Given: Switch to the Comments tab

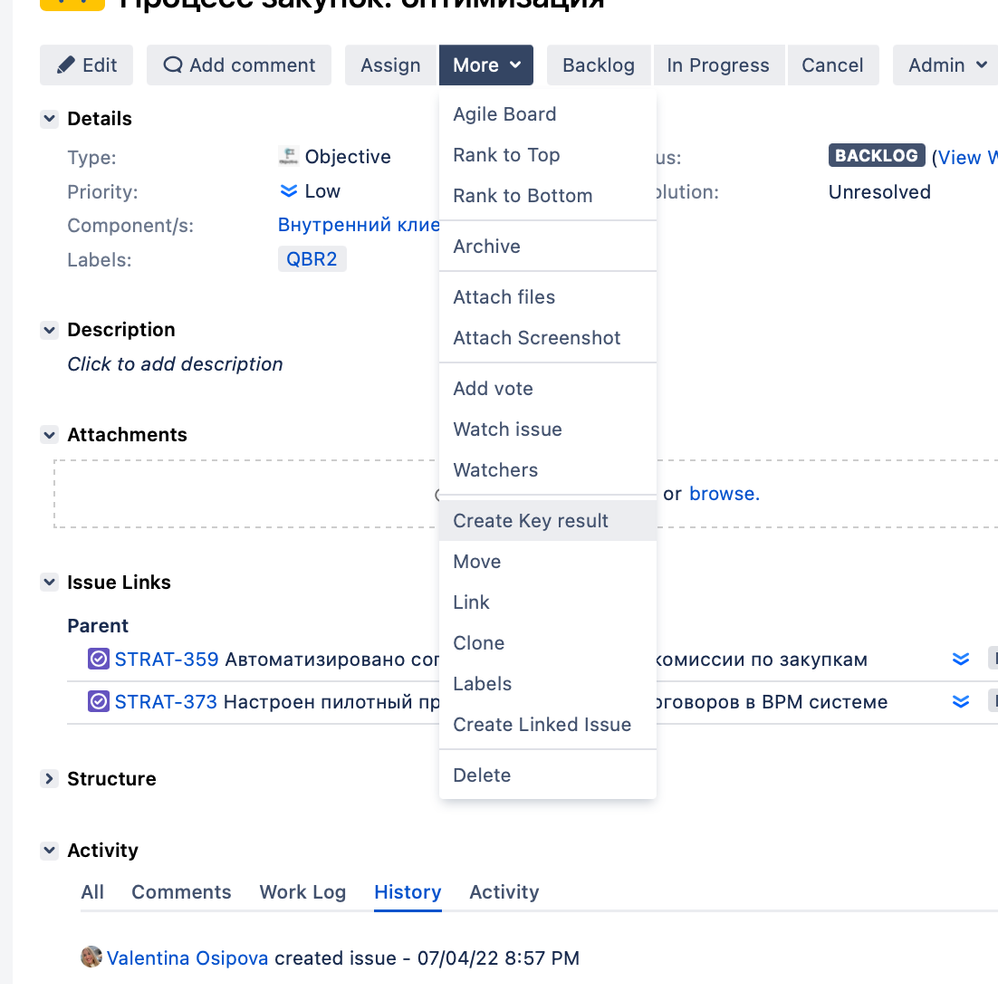Looking at the screenshot, I should click(181, 892).
